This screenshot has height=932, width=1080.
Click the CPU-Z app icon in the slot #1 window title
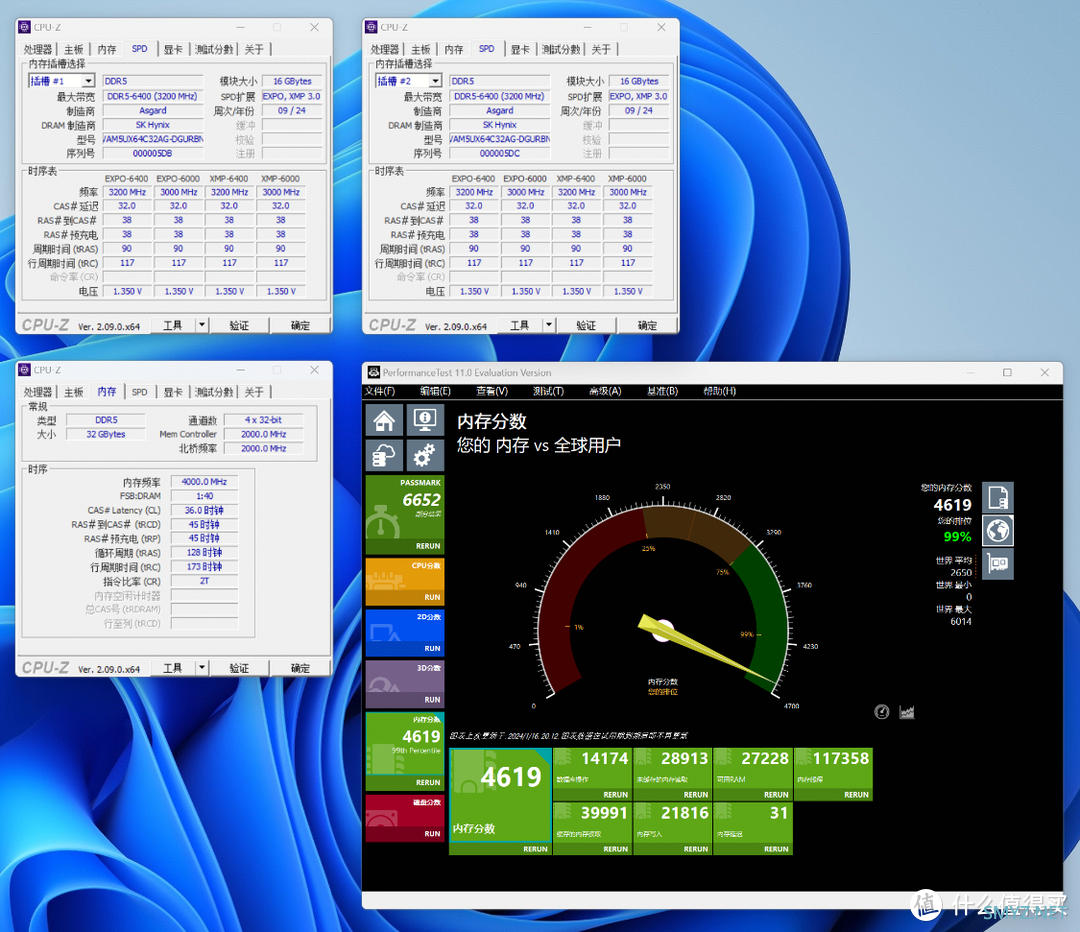[x=25, y=27]
